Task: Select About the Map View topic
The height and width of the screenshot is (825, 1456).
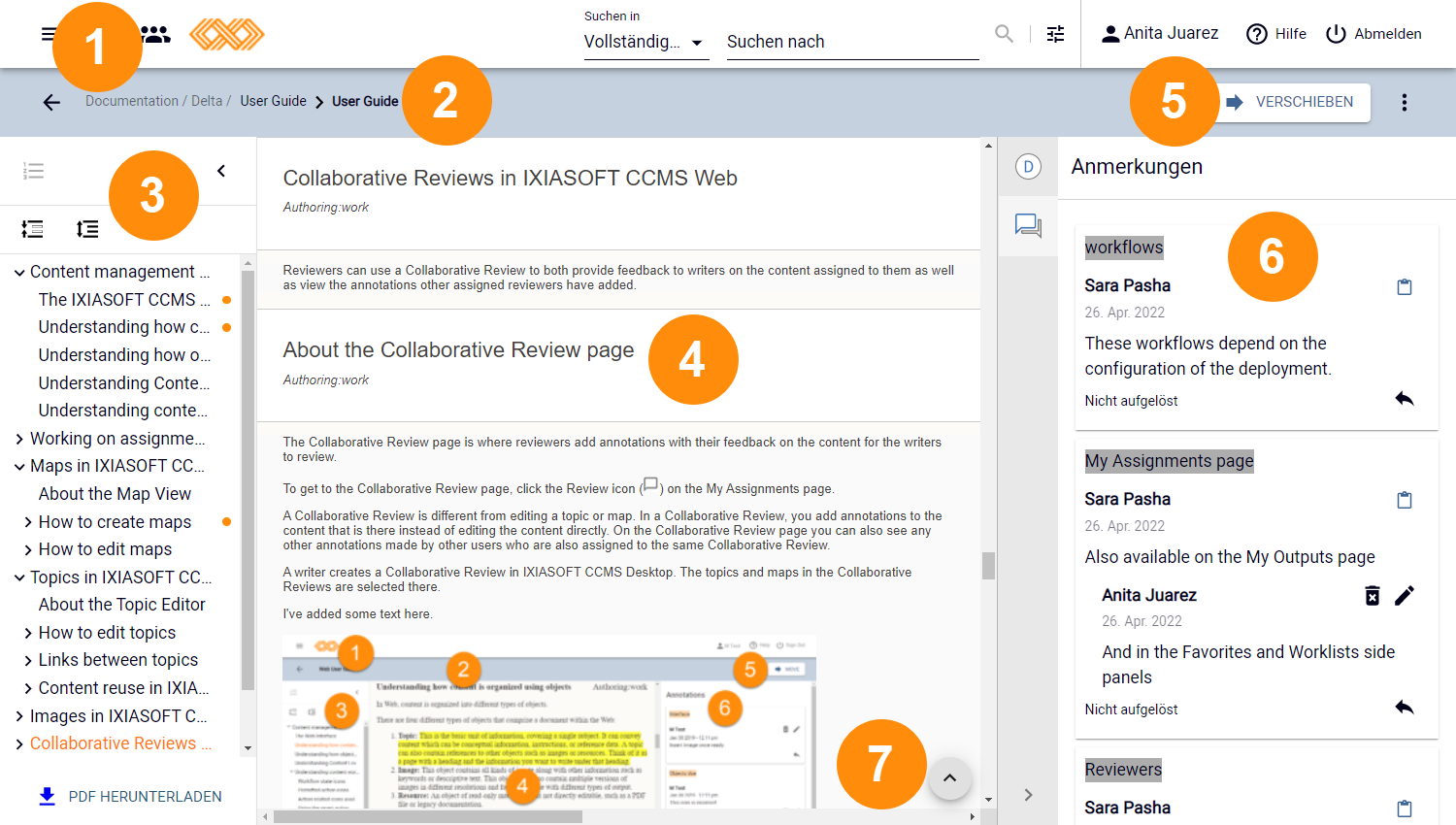Action: [115, 494]
